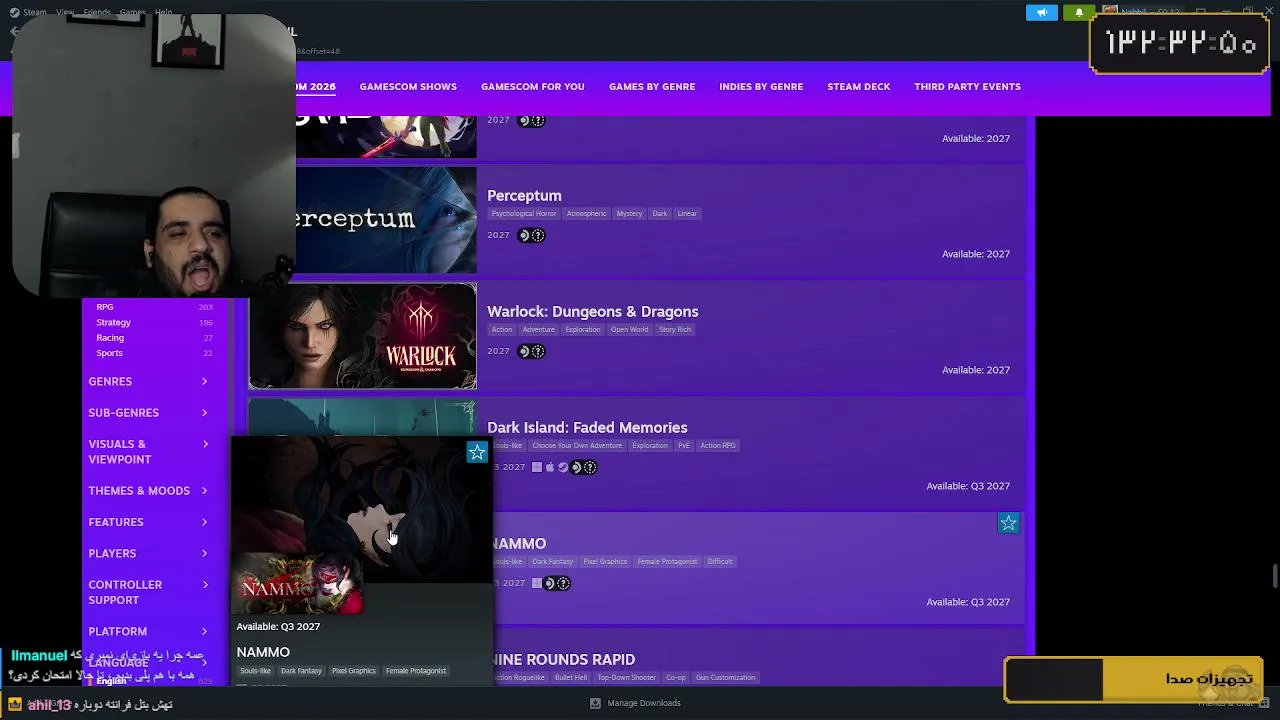Click the Top-Down Shooter tag
Viewport: 1280px width, 720px height.
click(627, 678)
